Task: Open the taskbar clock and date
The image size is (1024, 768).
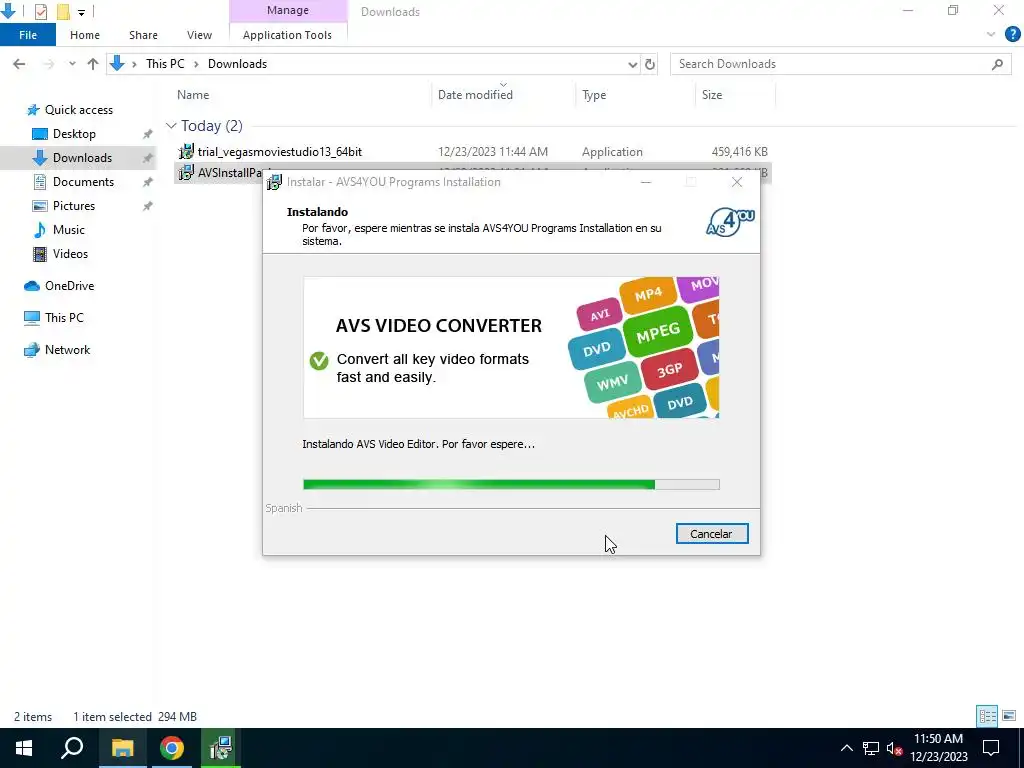Action: (x=938, y=748)
